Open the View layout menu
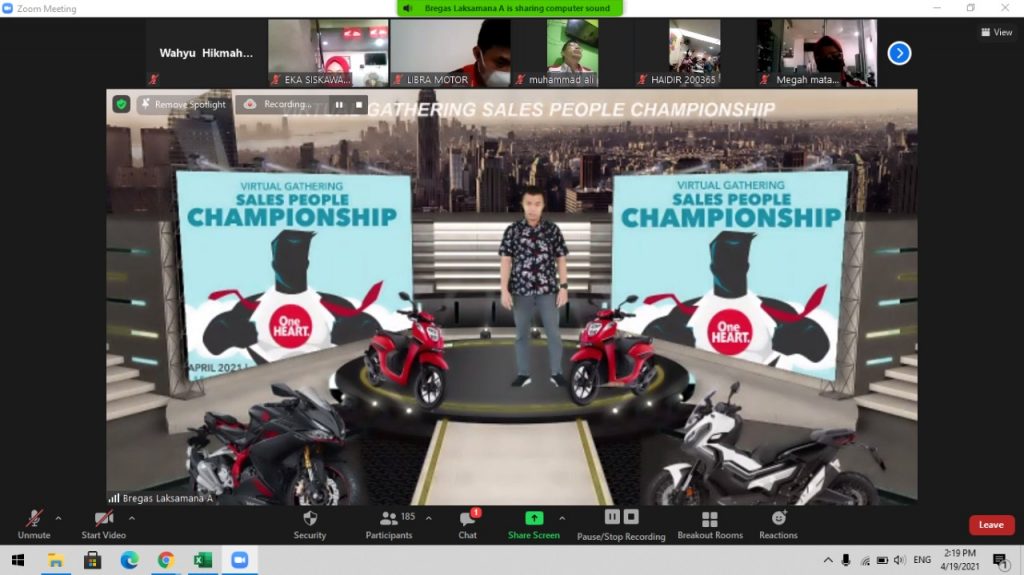The width and height of the screenshot is (1024, 575). [996, 32]
